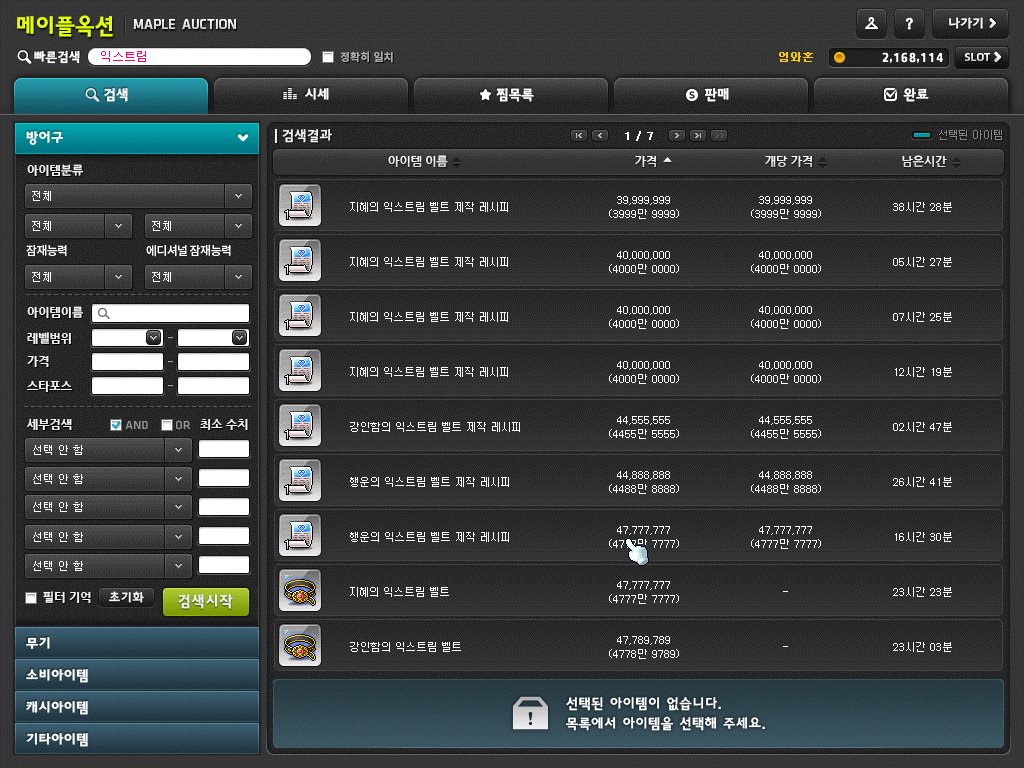Click the meso coin icon
1024x768 pixels.
point(840,57)
